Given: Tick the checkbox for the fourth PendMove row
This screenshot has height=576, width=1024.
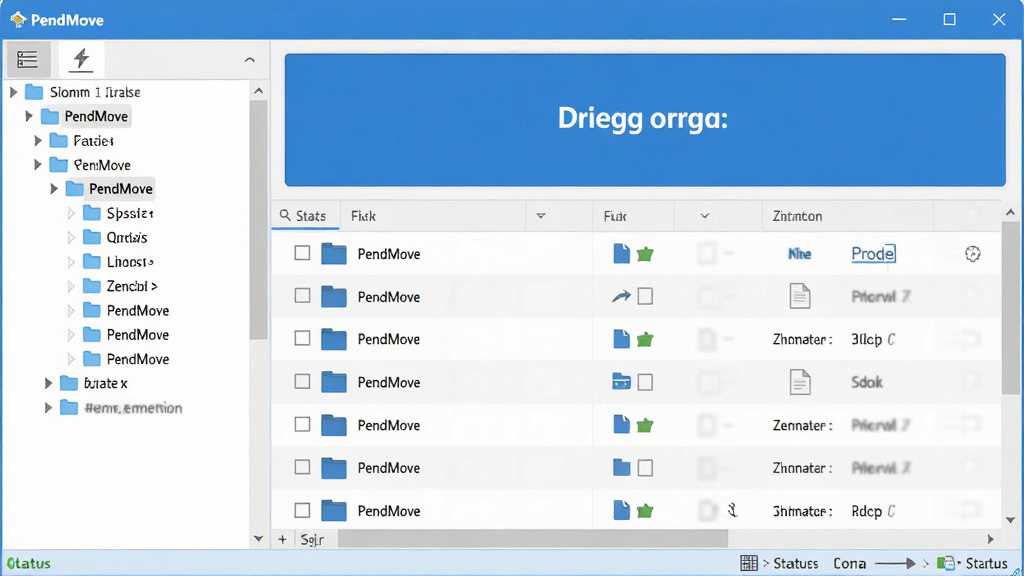Looking at the screenshot, I should point(302,381).
